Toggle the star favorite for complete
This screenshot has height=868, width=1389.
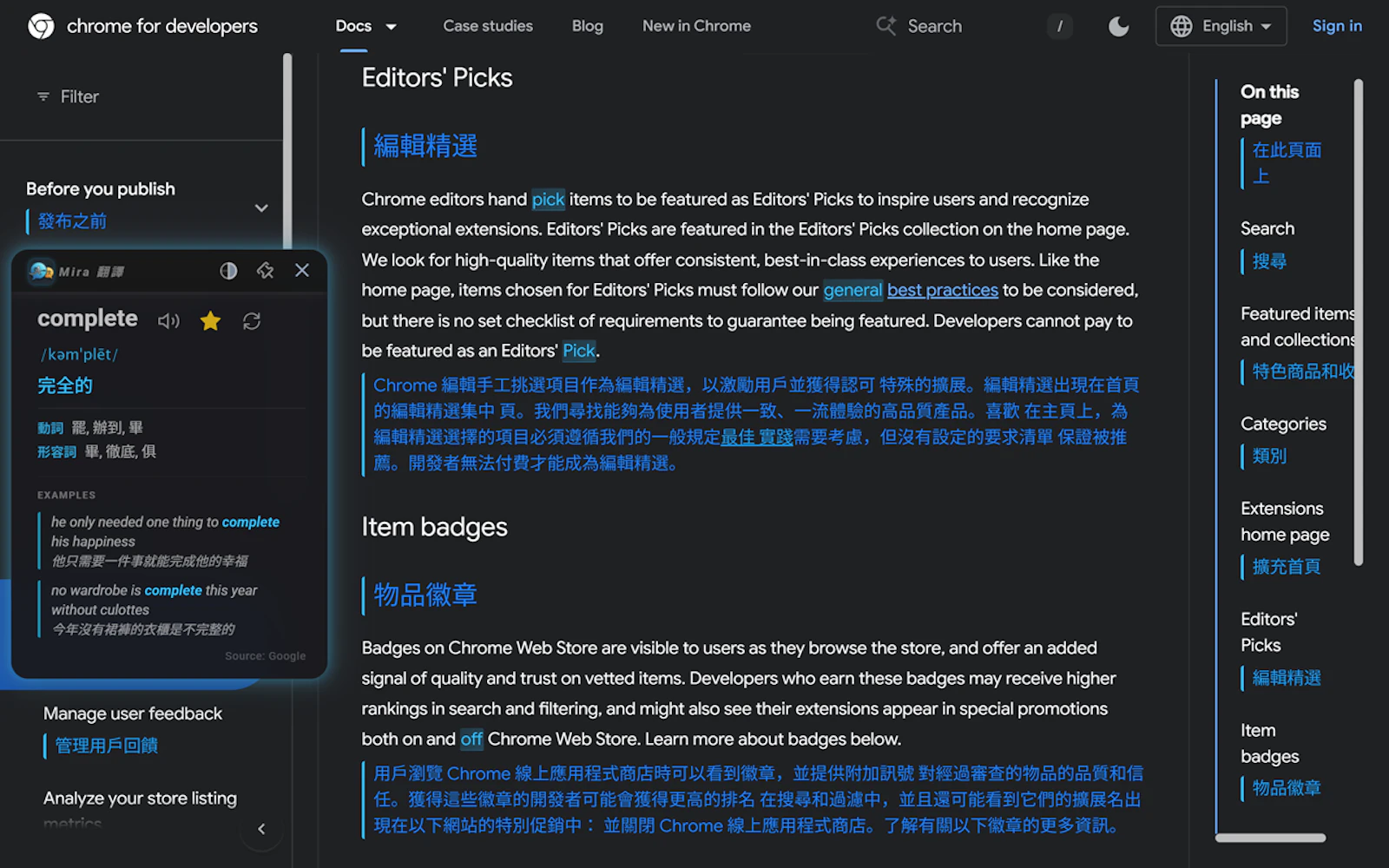point(210,321)
